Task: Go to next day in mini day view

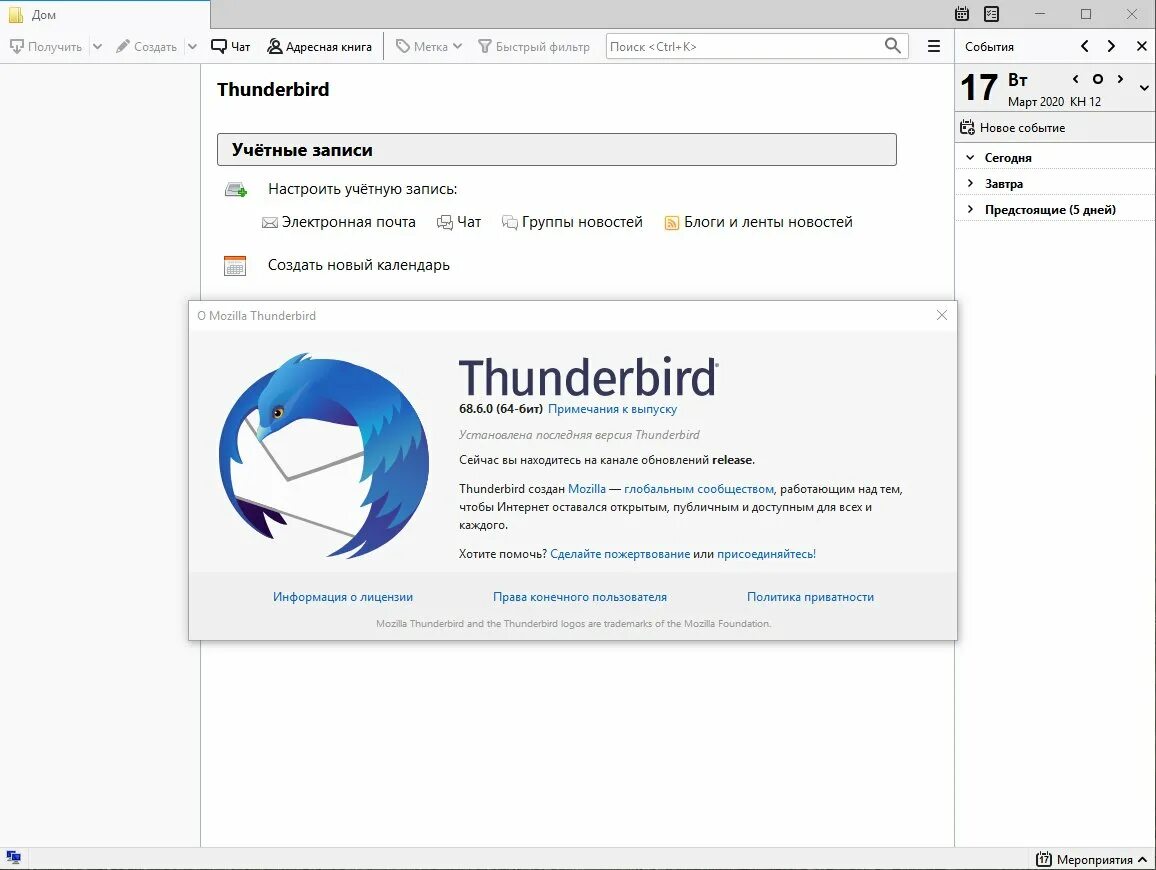Action: click(x=1120, y=79)
